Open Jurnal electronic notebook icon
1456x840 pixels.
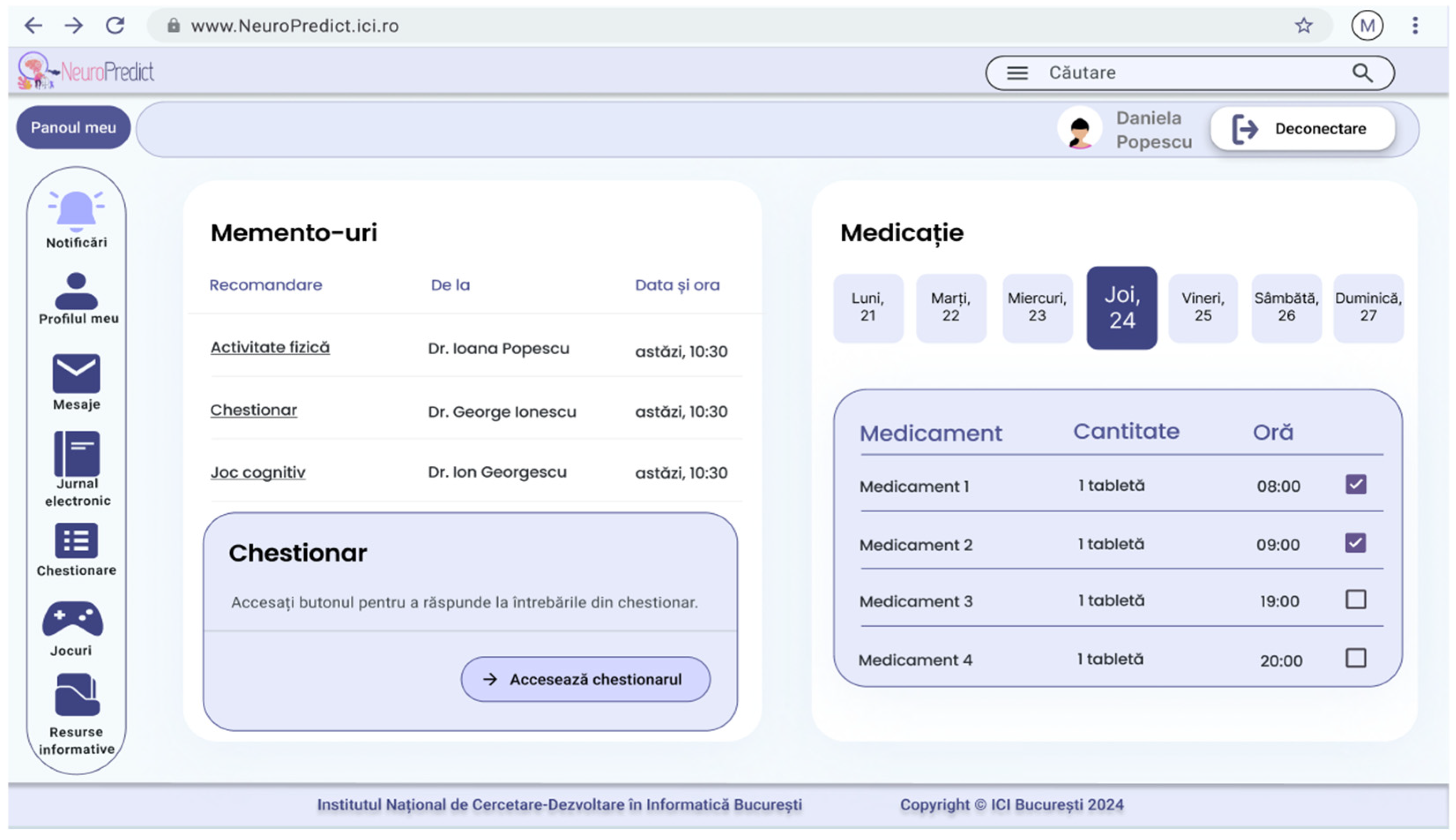76,453
